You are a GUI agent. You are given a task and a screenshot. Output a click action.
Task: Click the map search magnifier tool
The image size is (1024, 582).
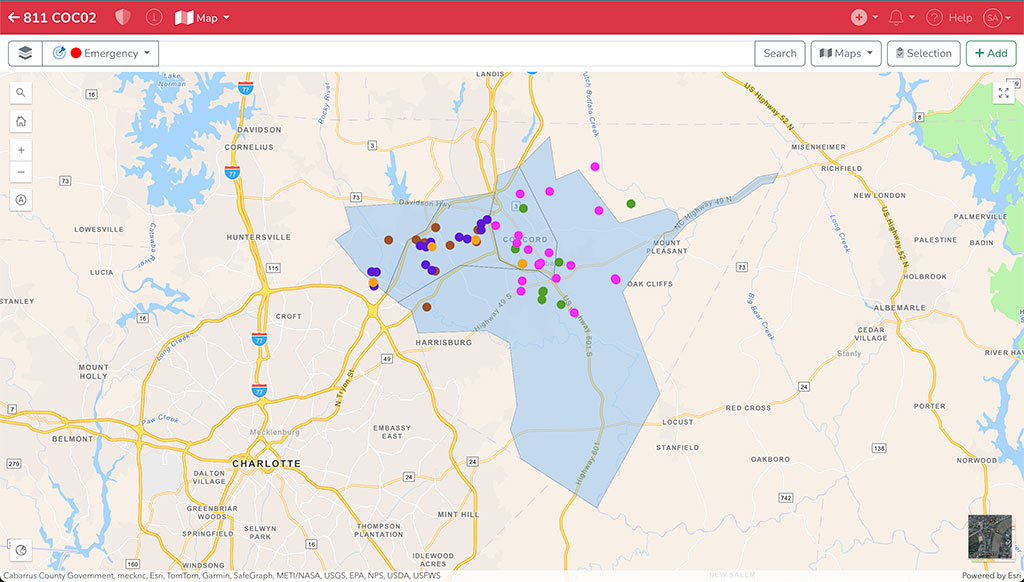tap(21, 93)
